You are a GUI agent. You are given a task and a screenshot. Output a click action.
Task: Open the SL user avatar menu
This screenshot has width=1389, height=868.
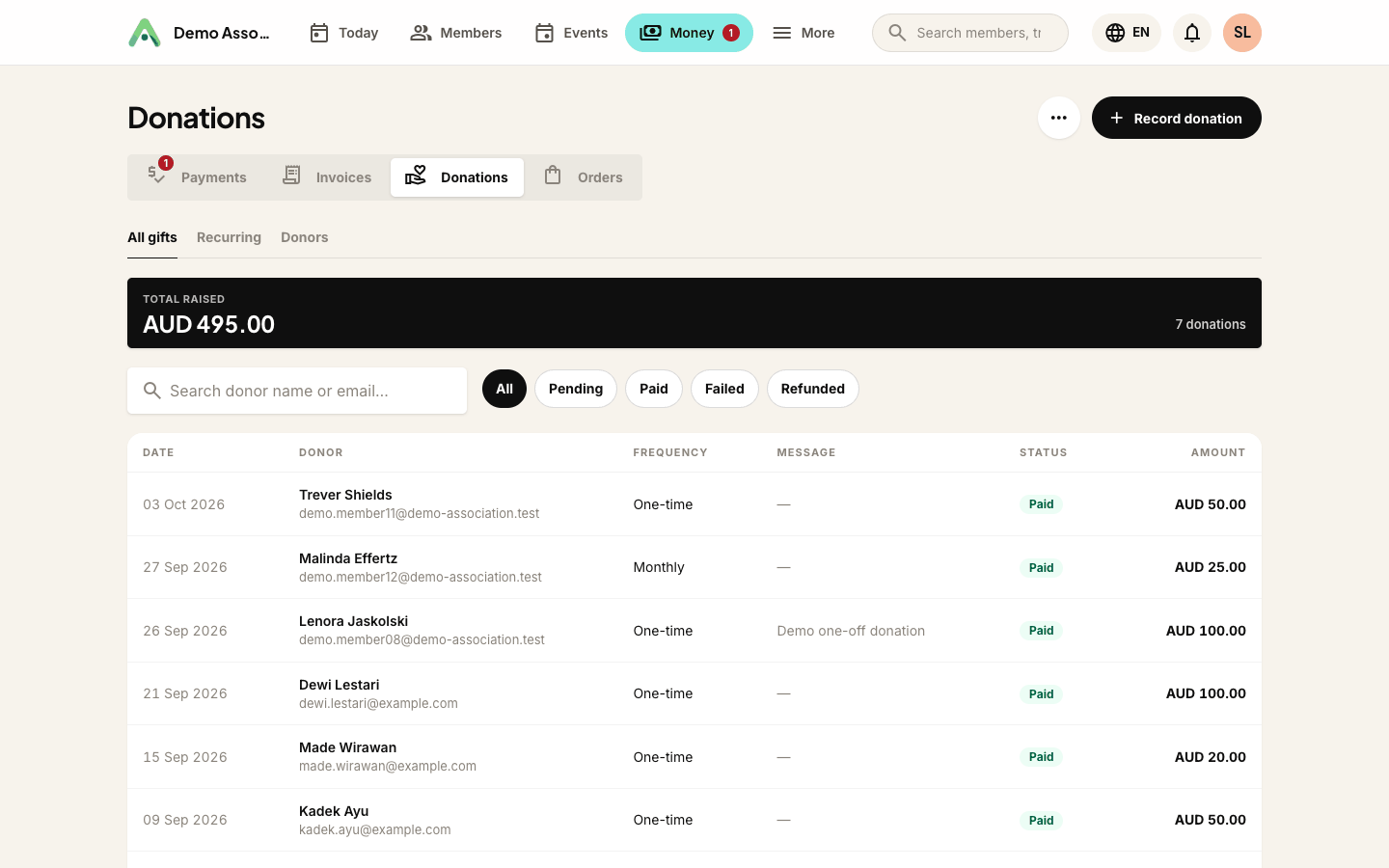(x=1242, y=33)
